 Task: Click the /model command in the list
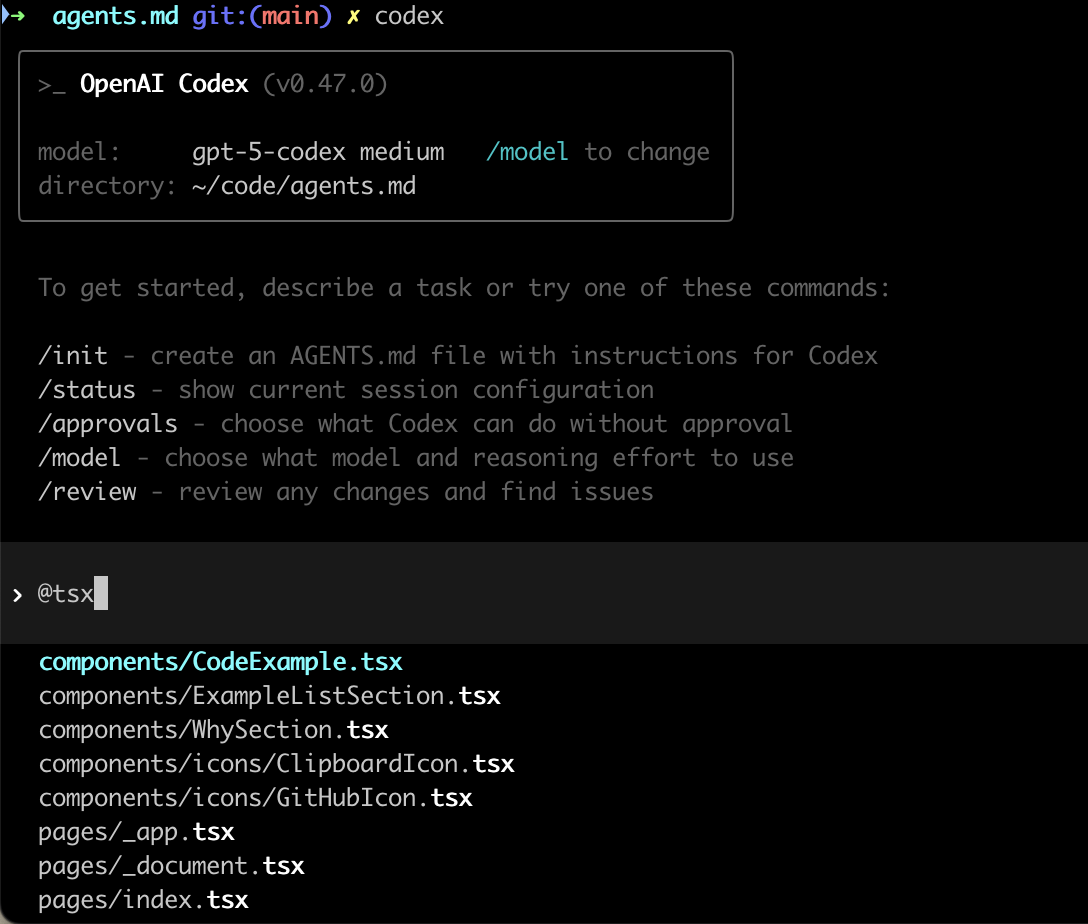pos(80,458)
